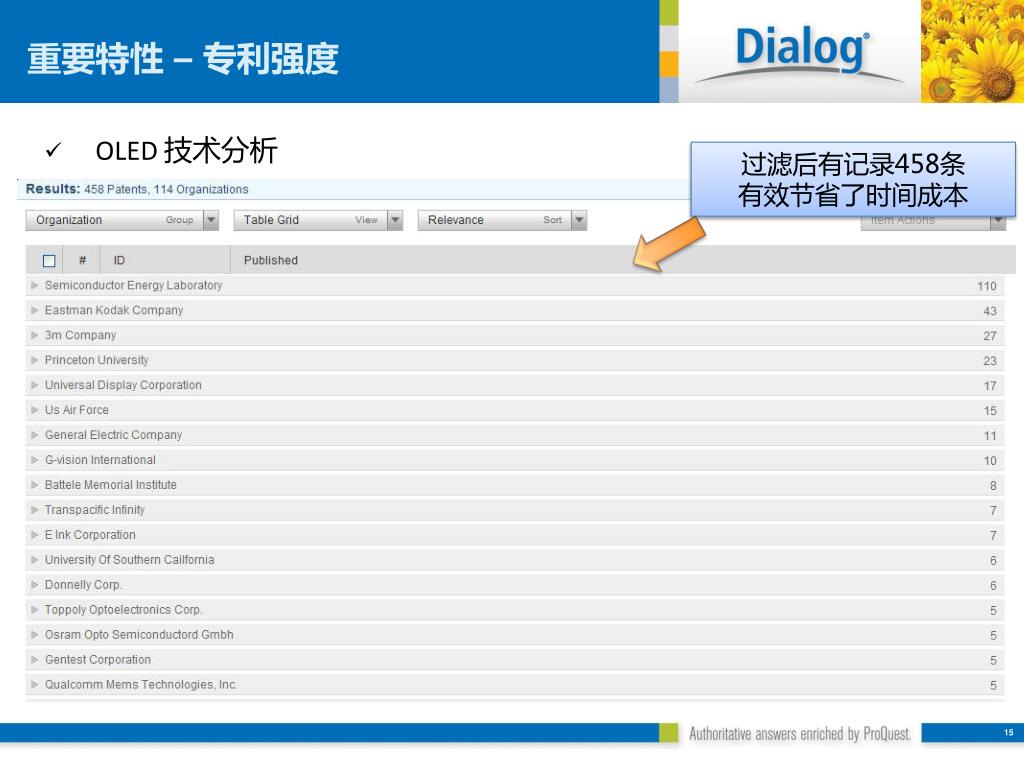Click count 23 in Princeton University row
1024x768 pixels.
coord(990,360)
